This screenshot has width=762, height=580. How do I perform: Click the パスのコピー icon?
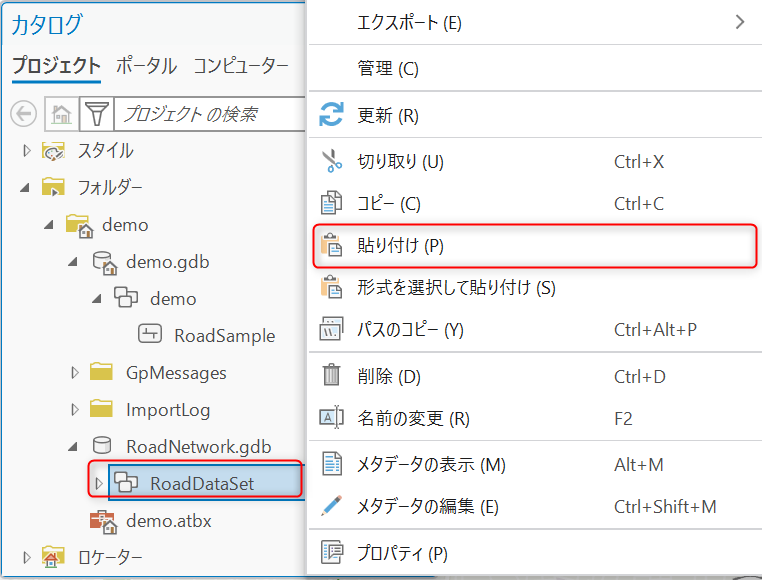(331, 329)
